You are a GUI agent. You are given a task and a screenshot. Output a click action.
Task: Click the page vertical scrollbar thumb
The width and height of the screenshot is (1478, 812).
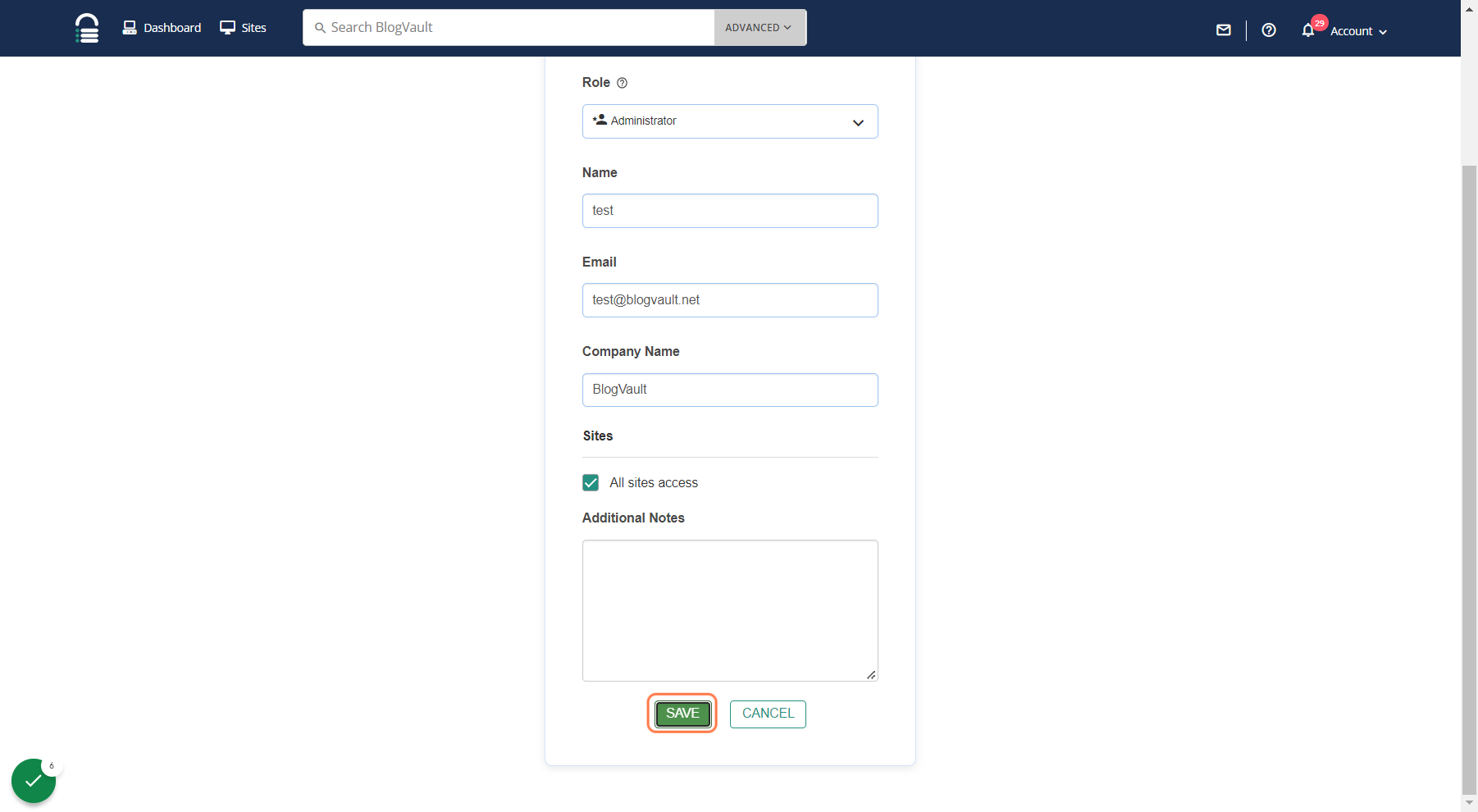point(1470,480)
